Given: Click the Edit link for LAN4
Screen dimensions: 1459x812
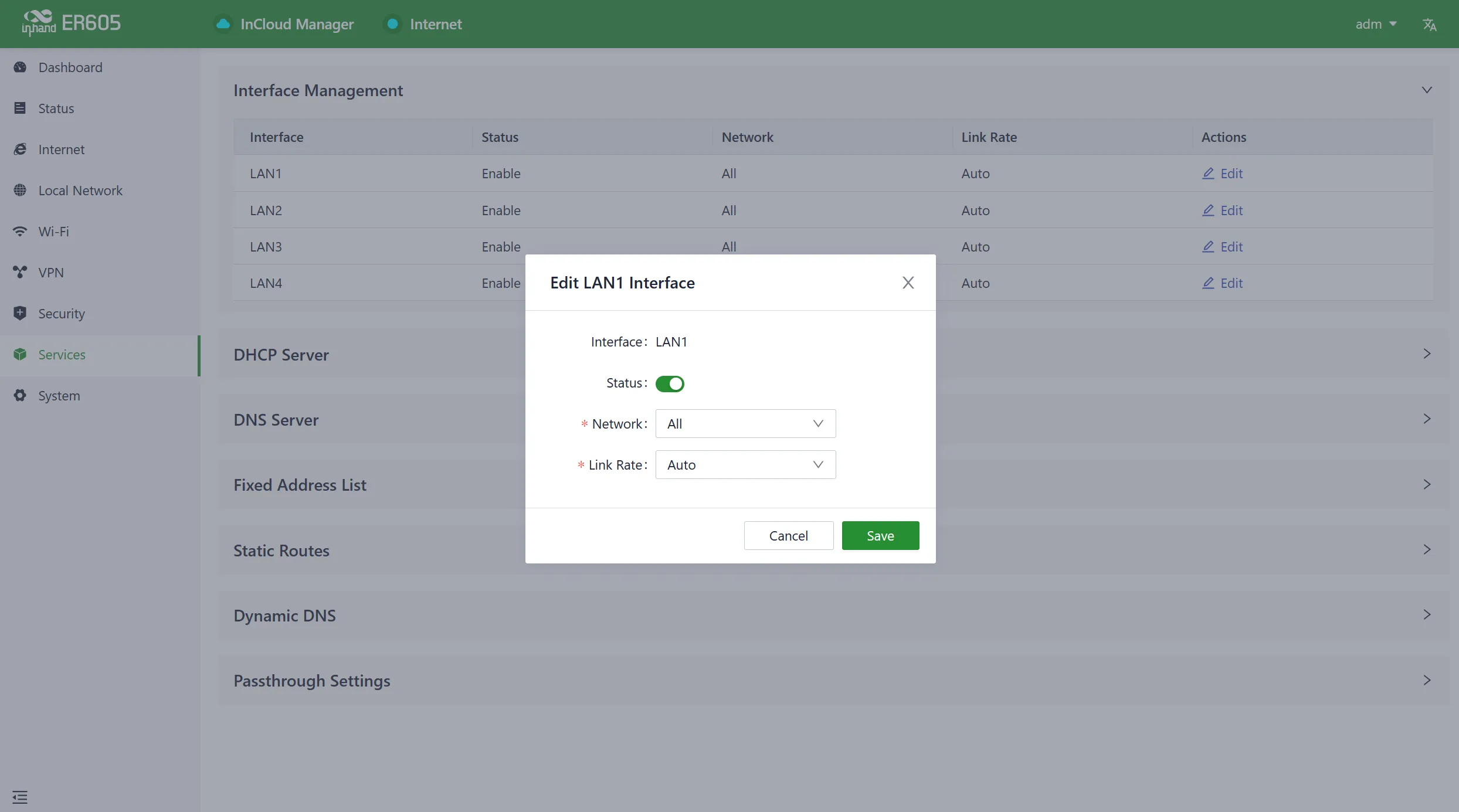Looking at the screenshot, I should pyautogui.click(x=1222, y=283).
